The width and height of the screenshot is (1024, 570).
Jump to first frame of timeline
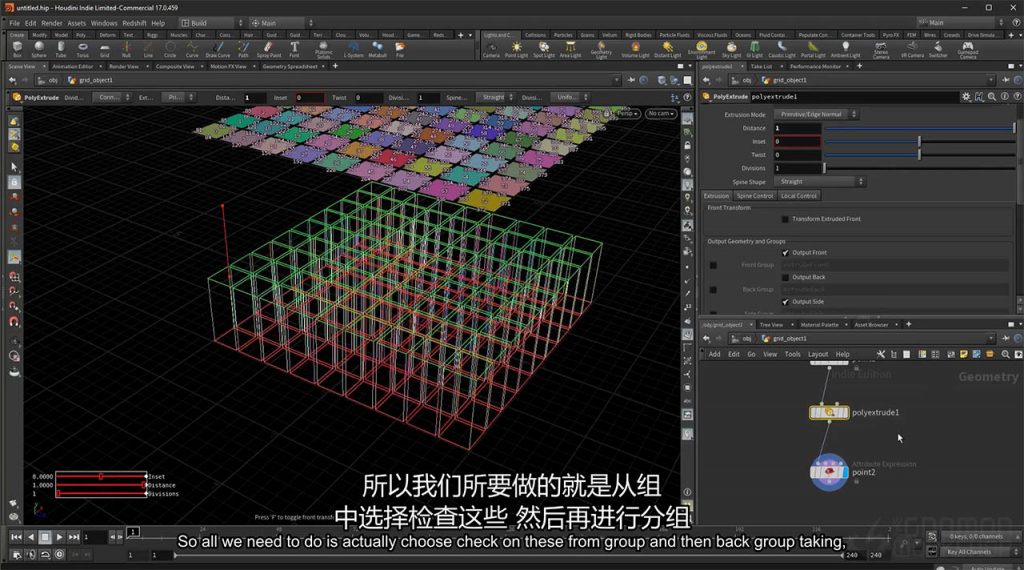pyautogui.click(x=16, y=537)
